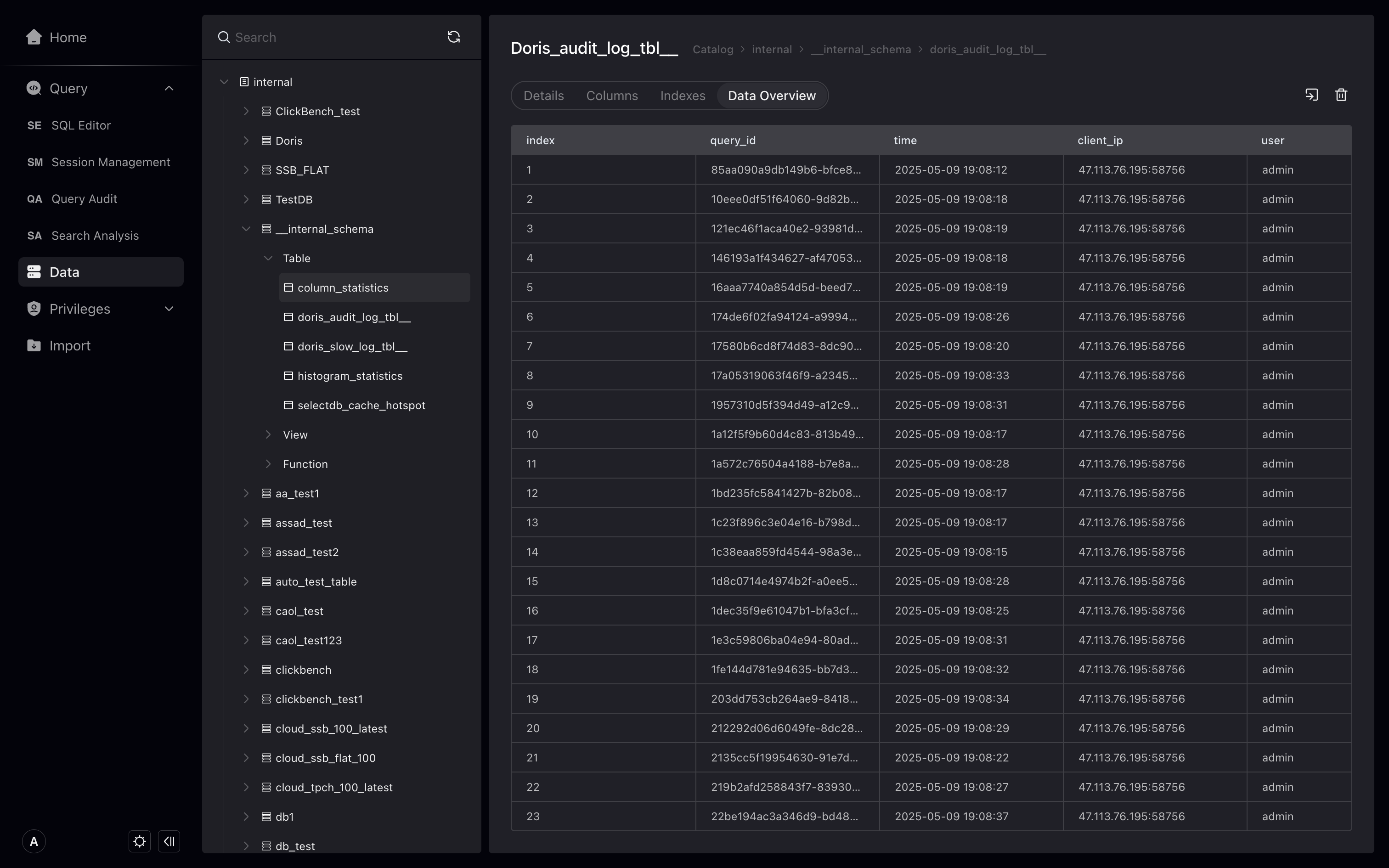
Task: Select the Data Overview tab
Action: 771,96
